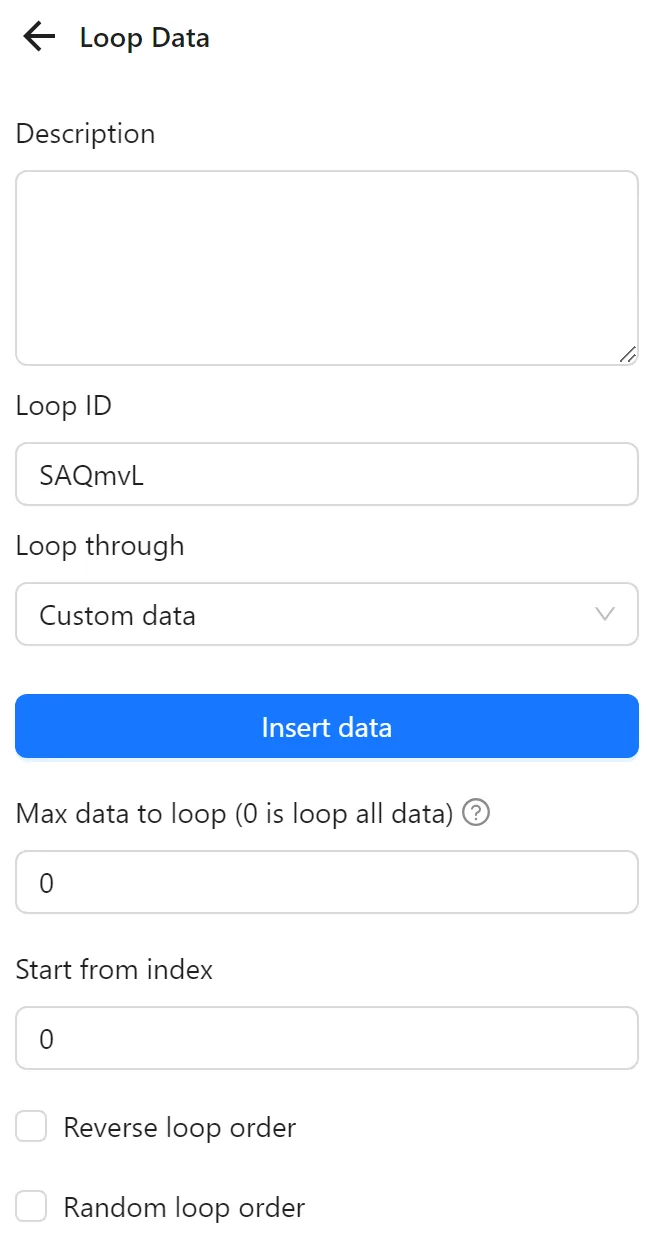The width and height of the screenshot is (647, 1247).
Task: Click the Max data to loop input
Action: 327,882
